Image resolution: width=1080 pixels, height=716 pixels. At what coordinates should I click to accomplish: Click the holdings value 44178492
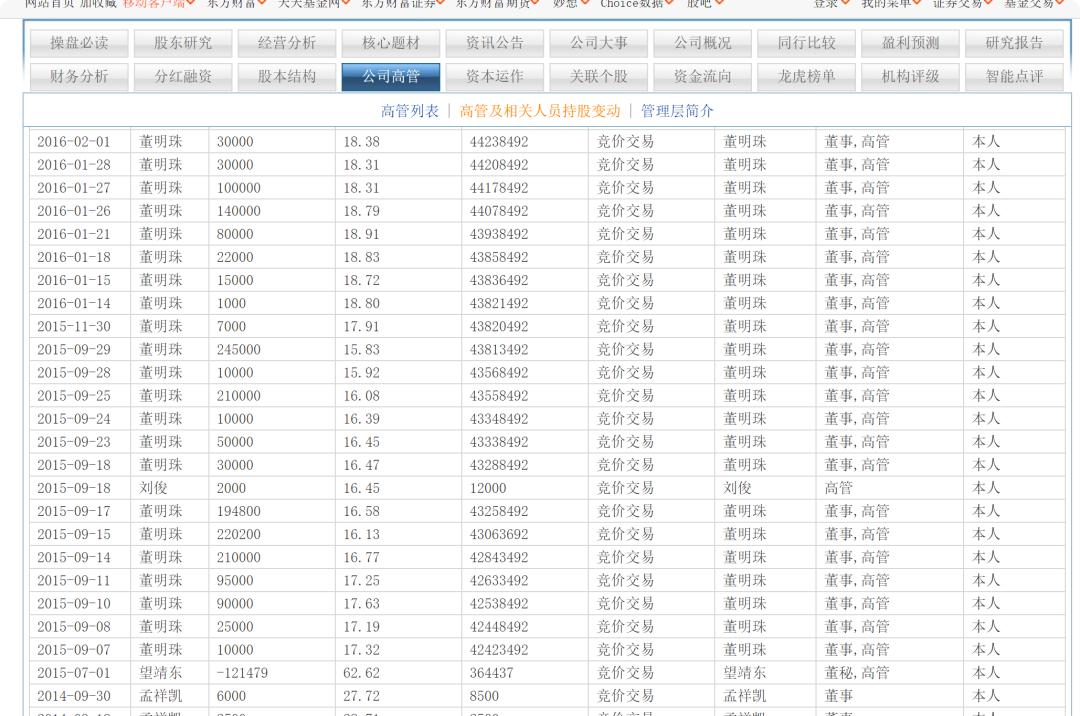coord(499,188)
